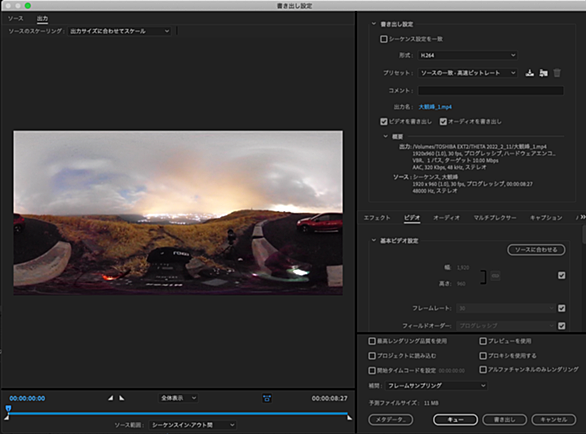Image resolution: width=586 pixels, height=434 pixels.
Task: Click the delete preset trash icon
Action: coord(557,73)
